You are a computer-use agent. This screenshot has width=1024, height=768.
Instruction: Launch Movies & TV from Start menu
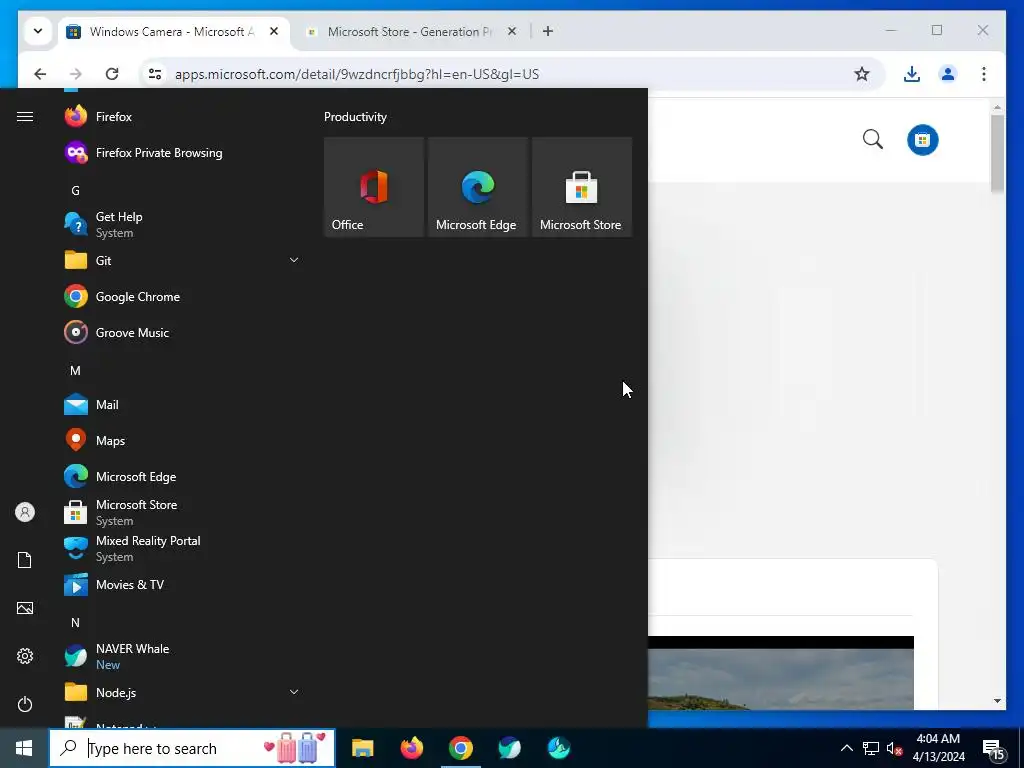pyautogui.click(x=182, y=584)
